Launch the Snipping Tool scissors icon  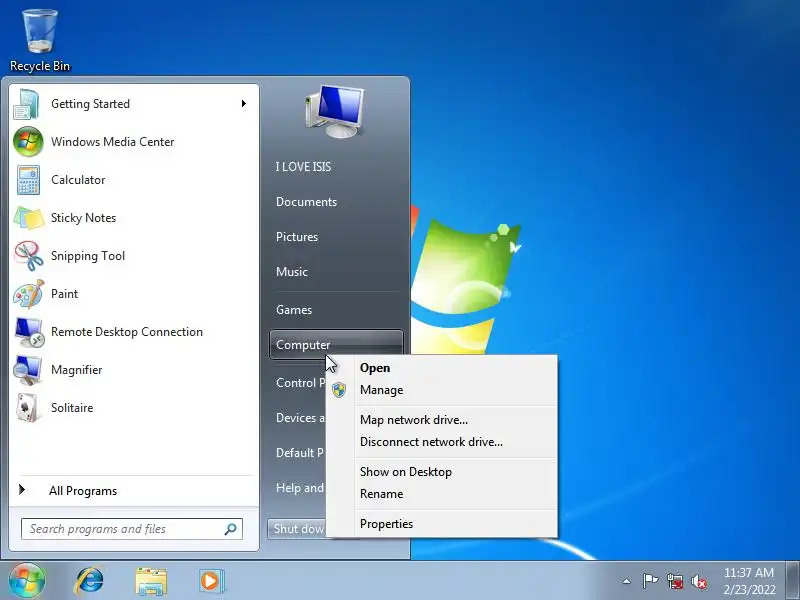click(29, 256)
